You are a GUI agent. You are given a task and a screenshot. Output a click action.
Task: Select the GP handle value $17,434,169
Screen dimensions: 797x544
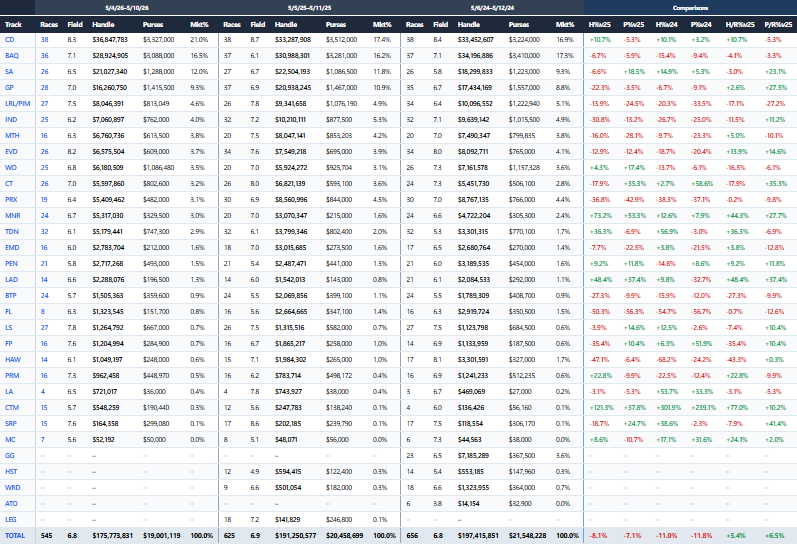(475, 88)
